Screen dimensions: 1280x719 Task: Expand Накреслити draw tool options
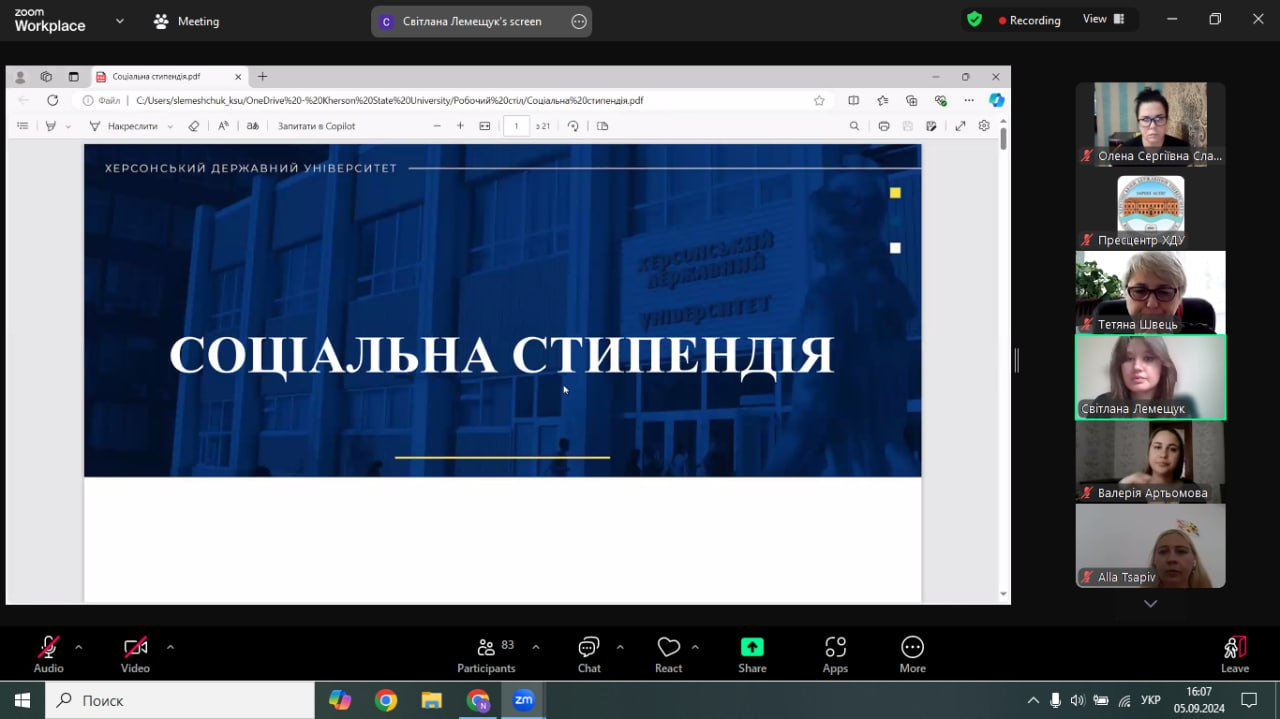click(x=170, y=127)
